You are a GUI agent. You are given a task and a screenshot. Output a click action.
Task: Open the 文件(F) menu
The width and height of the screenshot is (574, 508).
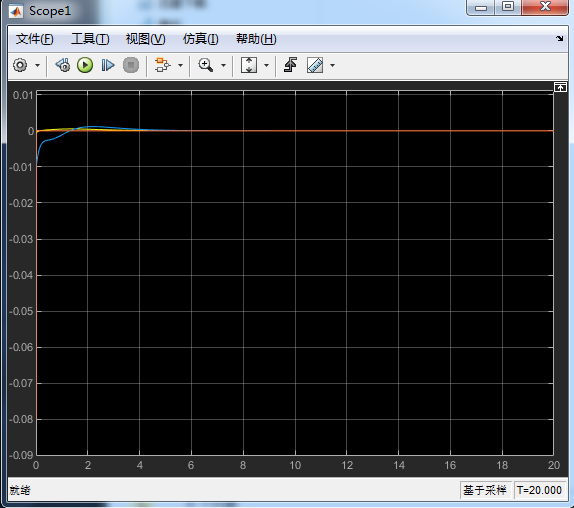[34, 39]
